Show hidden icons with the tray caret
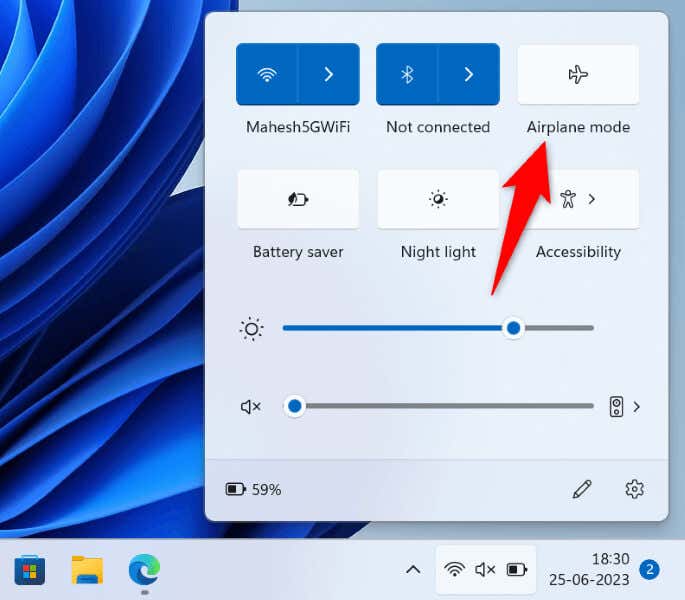Image resolution: width=685 pixels, height=600 pixels. point(413,570)
